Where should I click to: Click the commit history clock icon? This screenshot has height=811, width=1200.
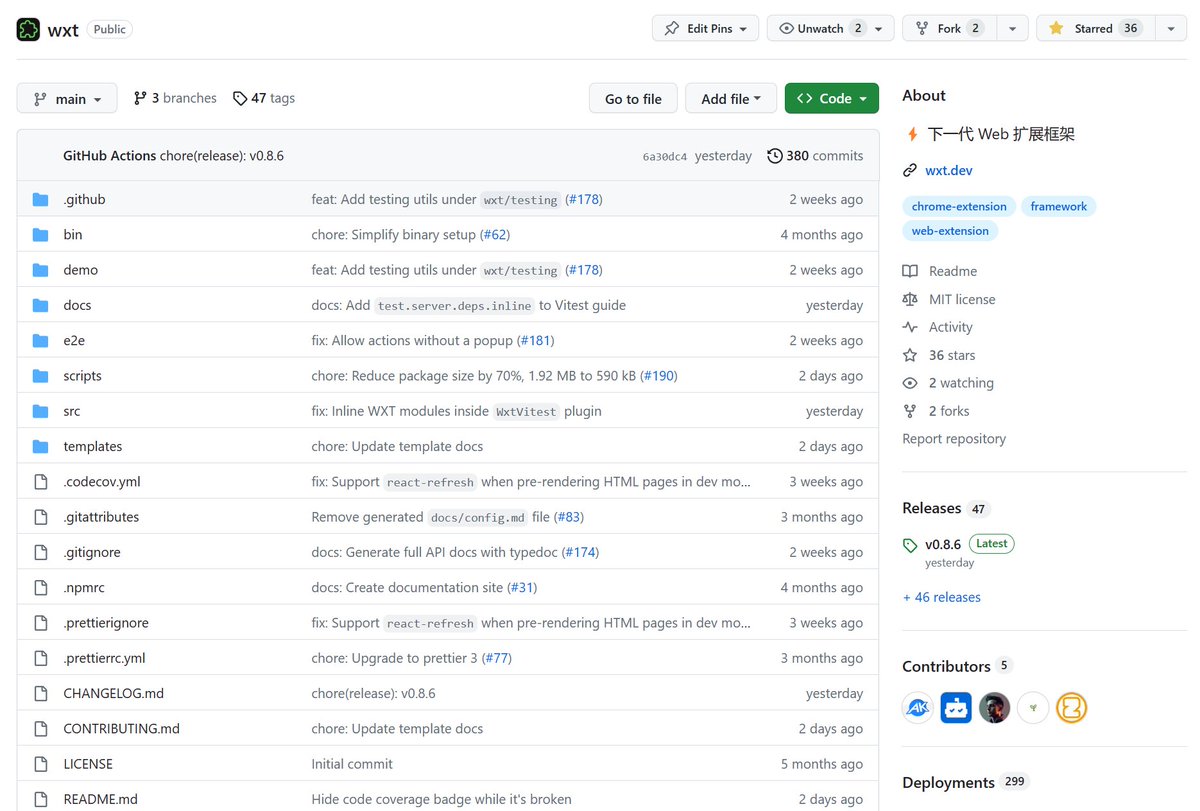coord(775,156)
